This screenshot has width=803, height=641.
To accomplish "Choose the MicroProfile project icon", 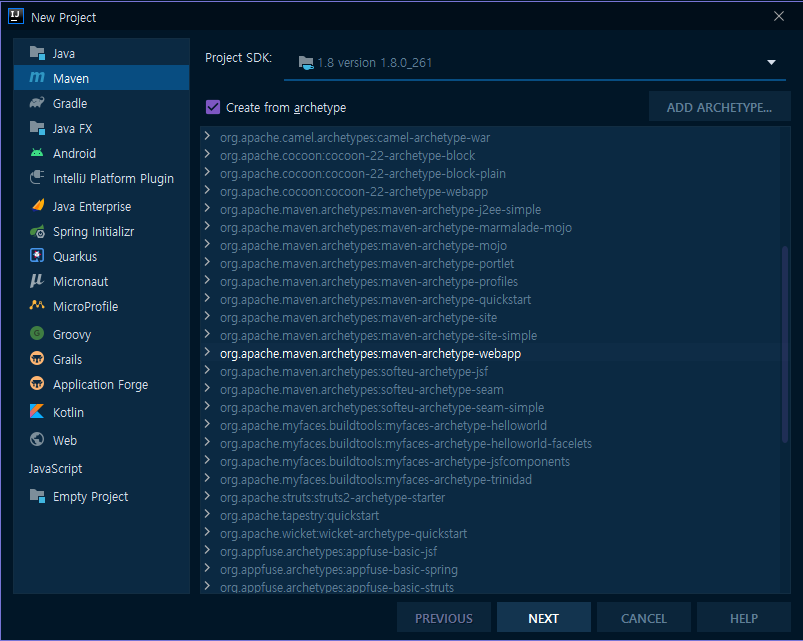I will pos(38,306).
